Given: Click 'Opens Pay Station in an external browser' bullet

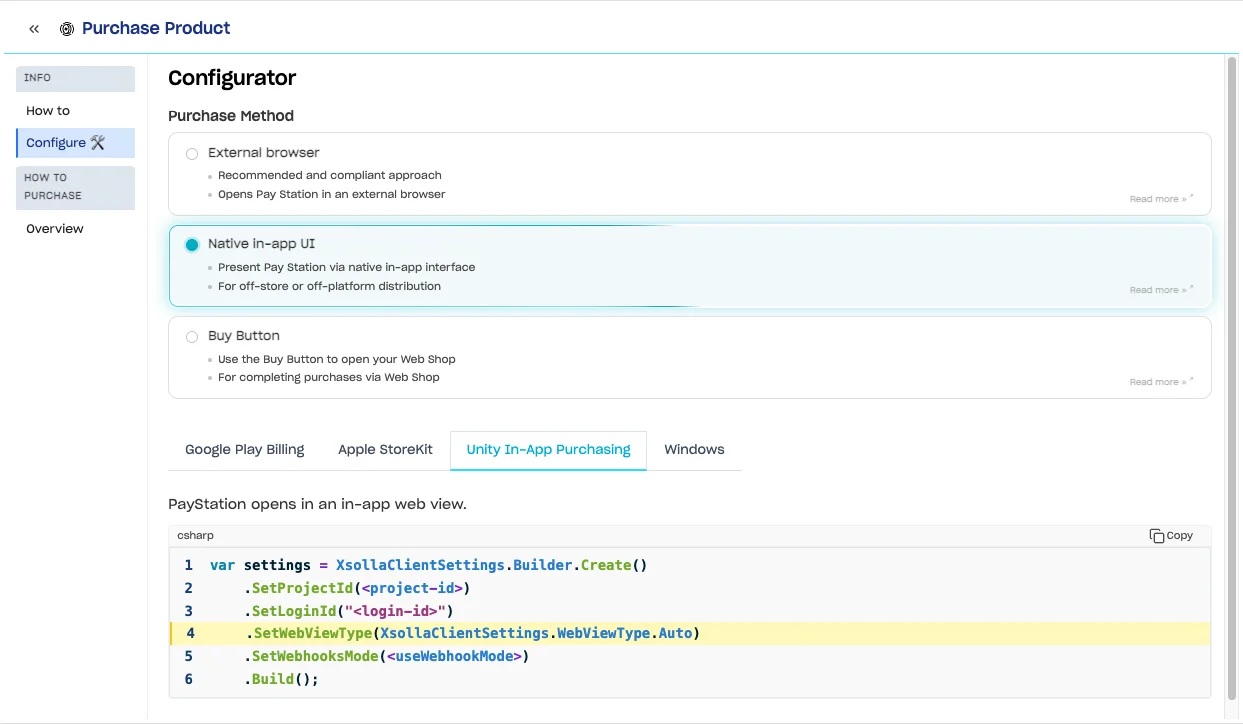Looking at the screenshot, I should pyautogui.click(x=332, y=194).
